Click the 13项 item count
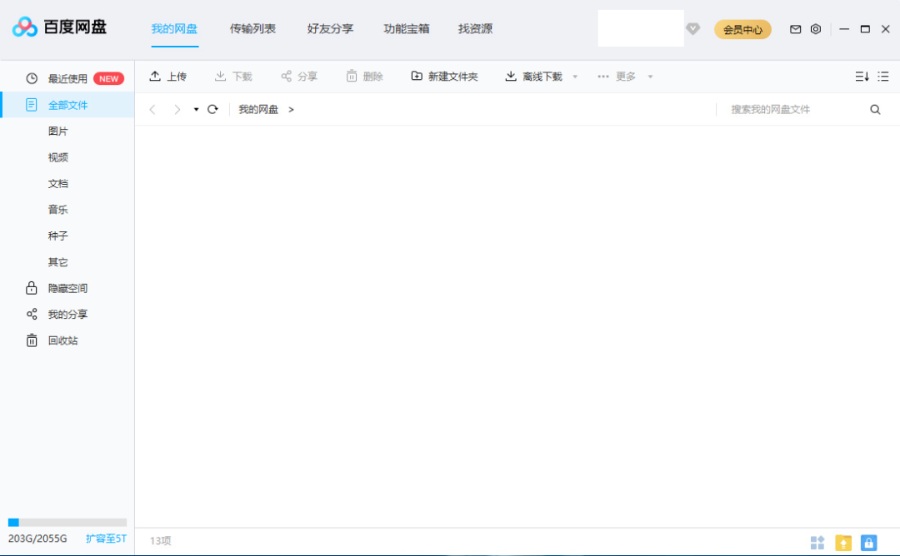 point(161,541)
